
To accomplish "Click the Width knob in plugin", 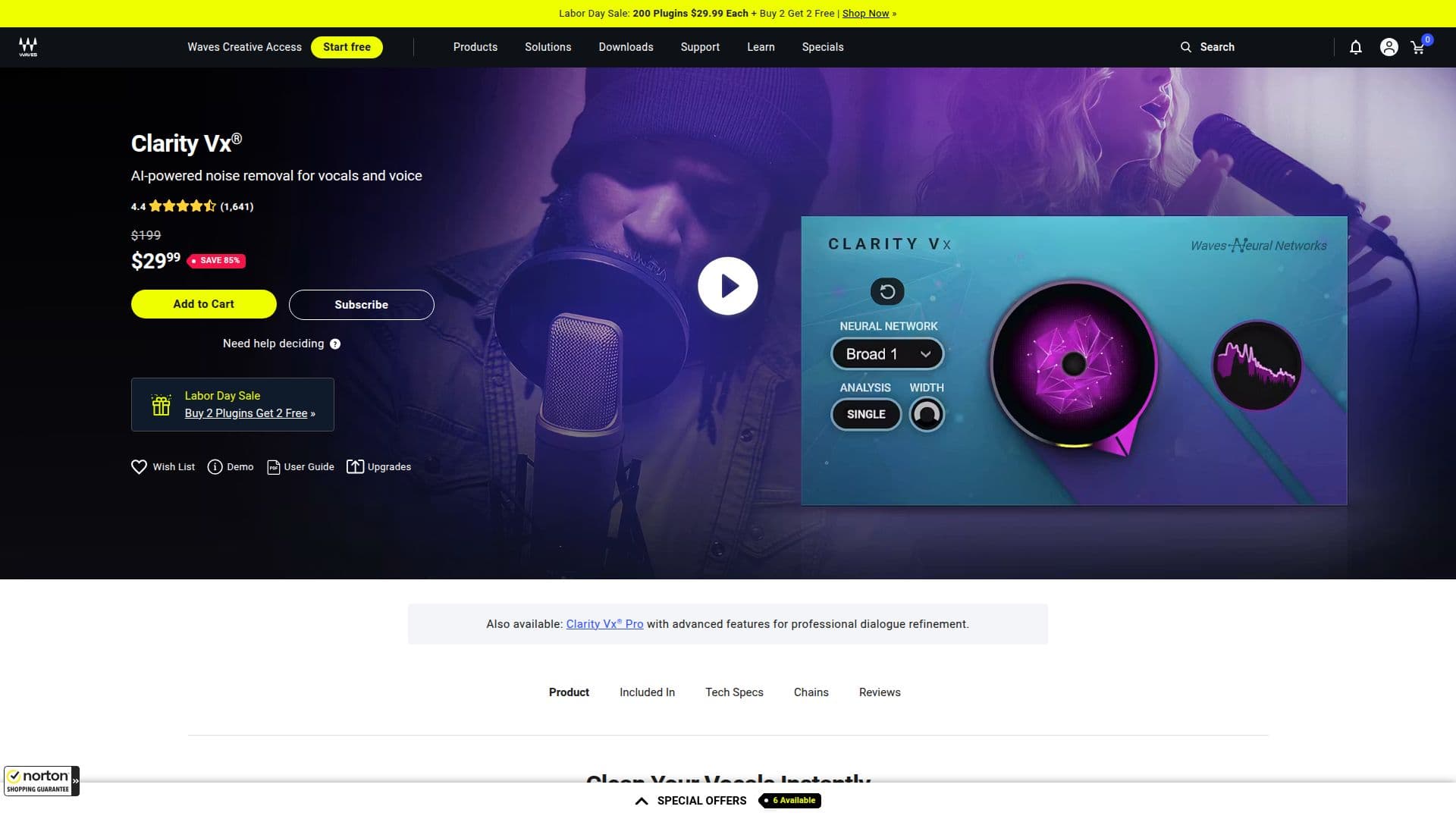I will click(x=927, y=414).
